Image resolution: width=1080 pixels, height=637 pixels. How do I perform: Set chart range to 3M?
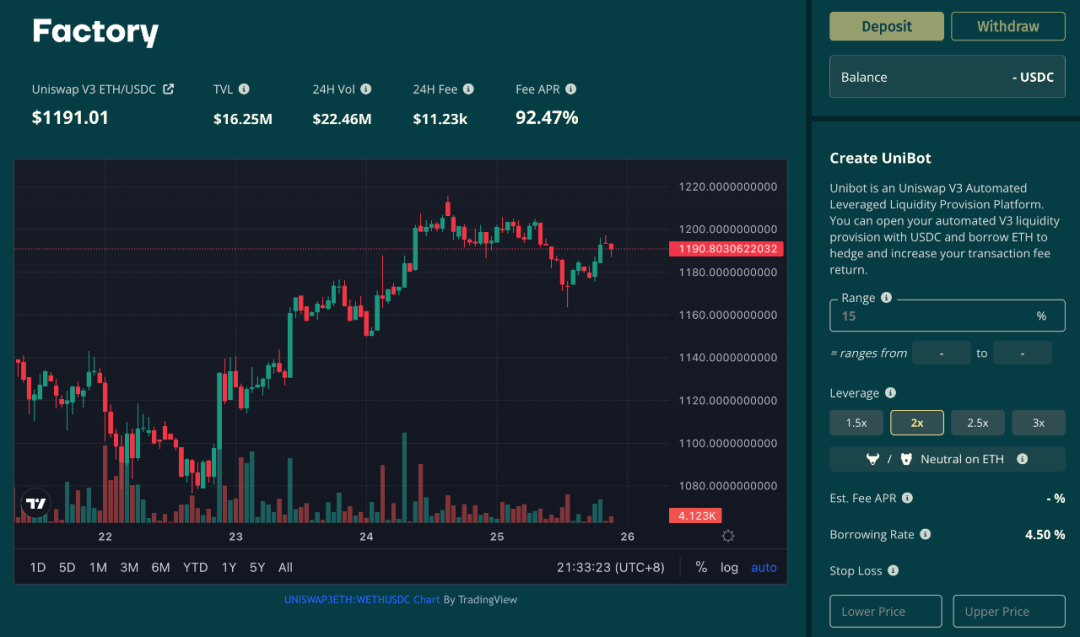129,567
